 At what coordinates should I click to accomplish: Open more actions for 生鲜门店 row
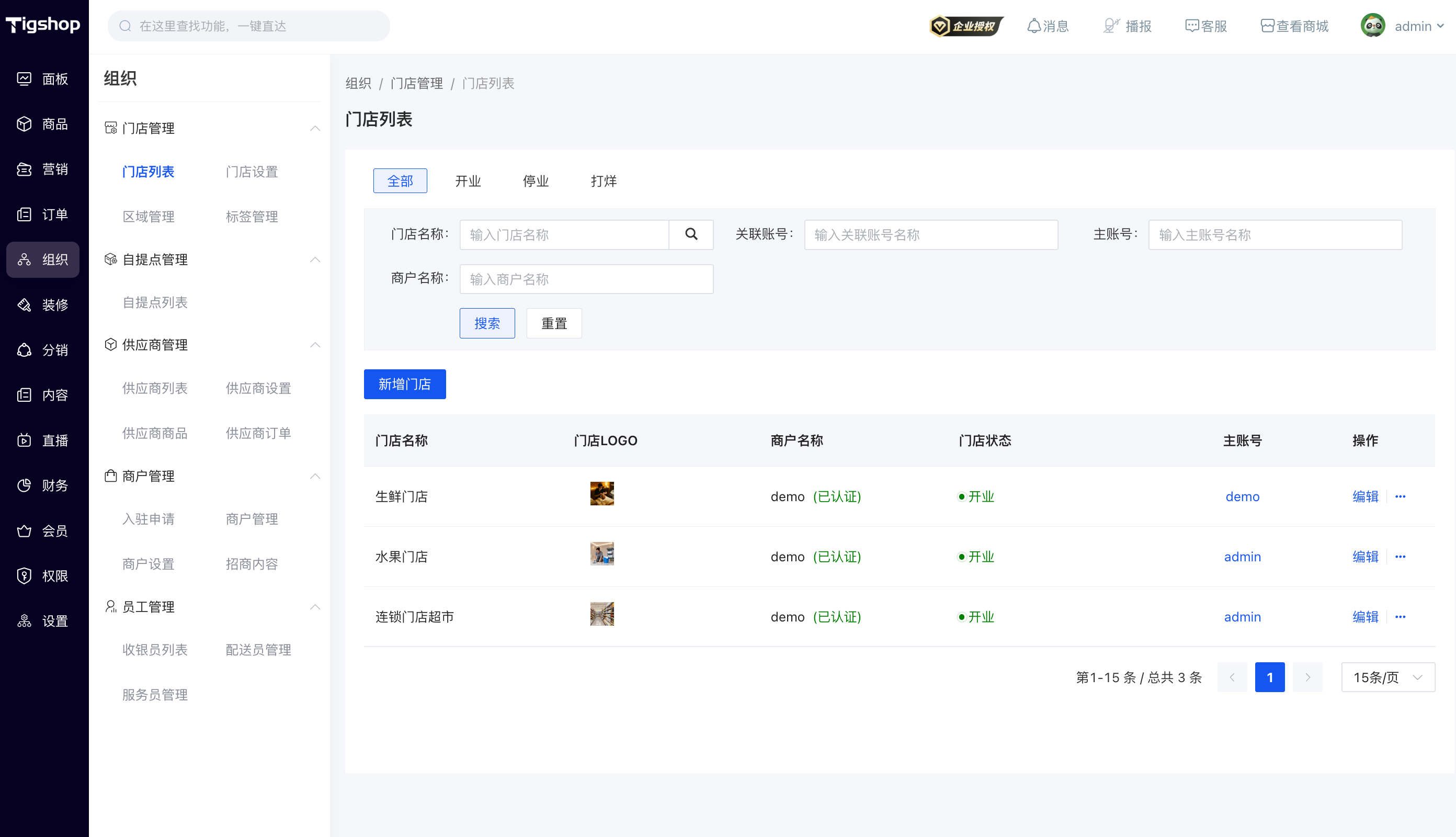[1400, 496]
